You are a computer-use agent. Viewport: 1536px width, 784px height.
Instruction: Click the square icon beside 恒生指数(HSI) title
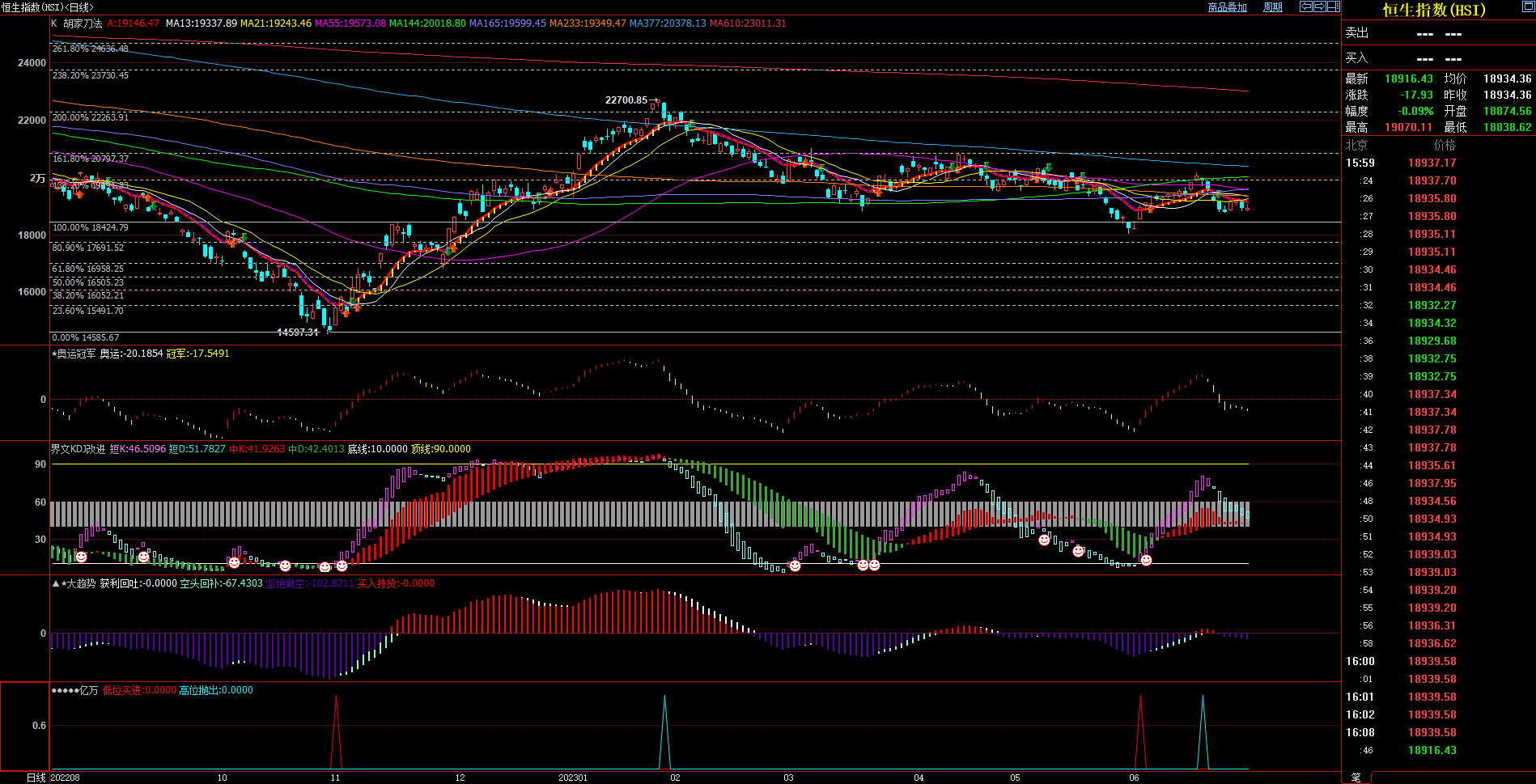pyautogui.click(x=1528, y=7)
